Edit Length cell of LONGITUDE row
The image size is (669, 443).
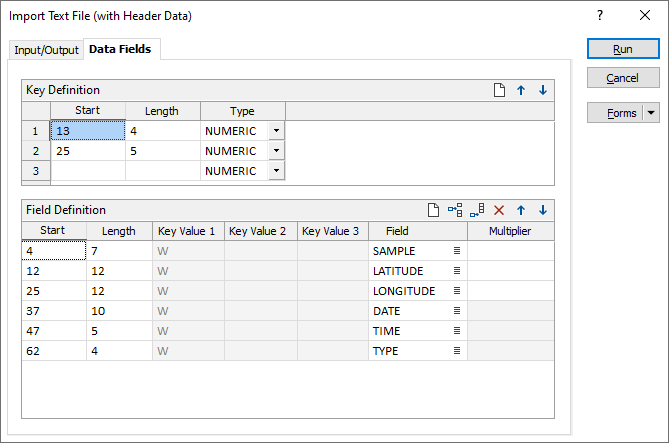tap(119, 291)
